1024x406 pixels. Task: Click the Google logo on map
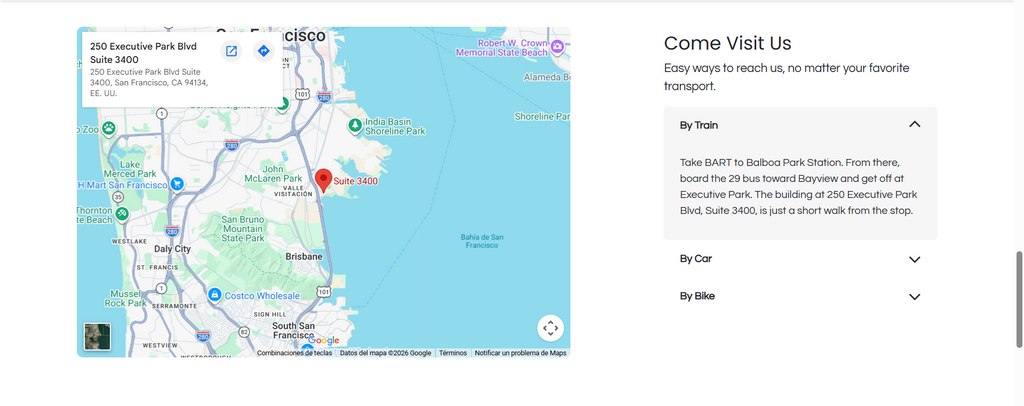(x=324, y=341)
